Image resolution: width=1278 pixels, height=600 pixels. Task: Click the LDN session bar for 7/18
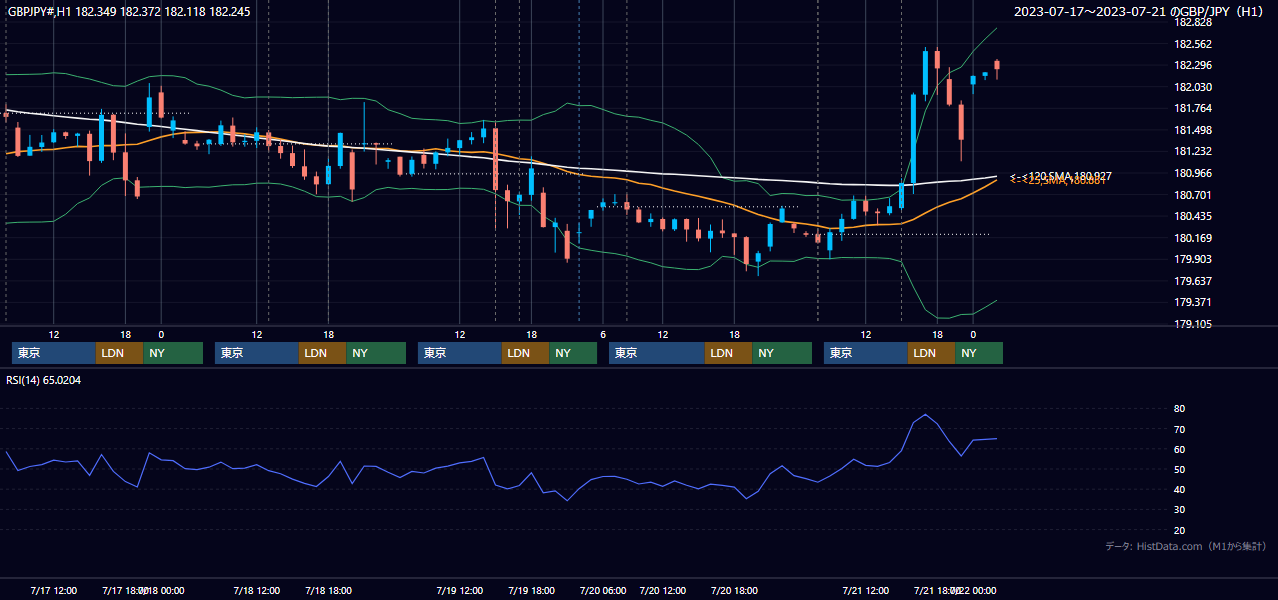(322, 353)
